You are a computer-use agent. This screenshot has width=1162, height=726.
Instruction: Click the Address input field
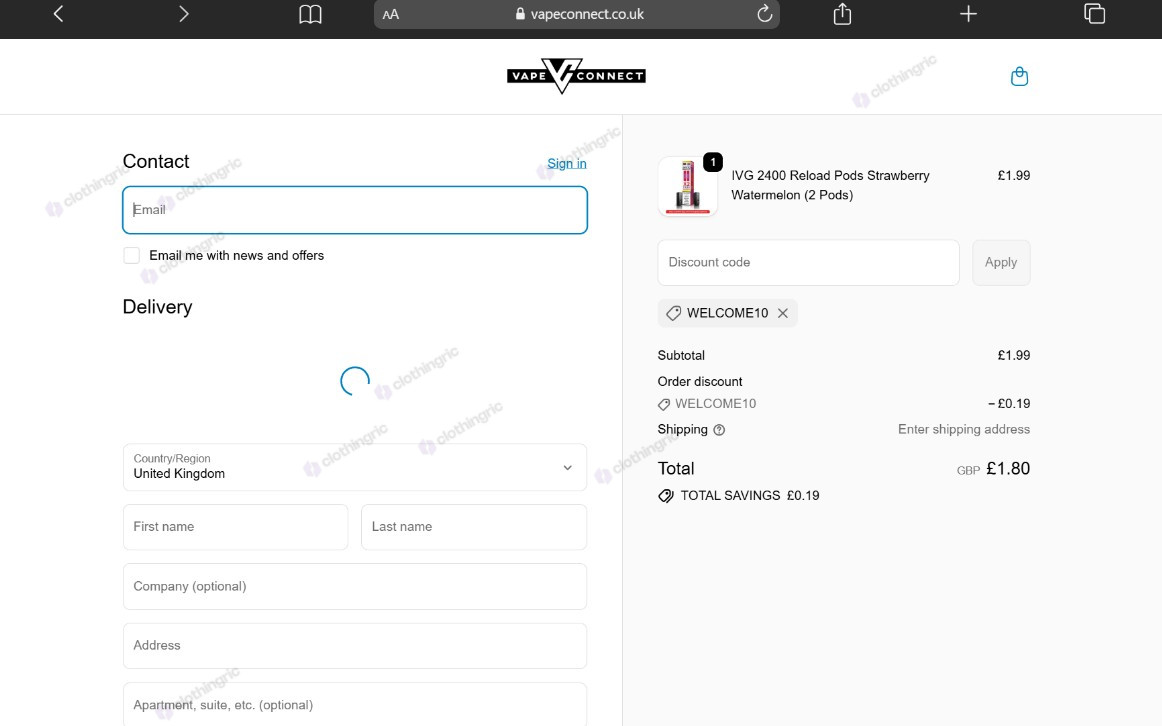tap(355, 646)
